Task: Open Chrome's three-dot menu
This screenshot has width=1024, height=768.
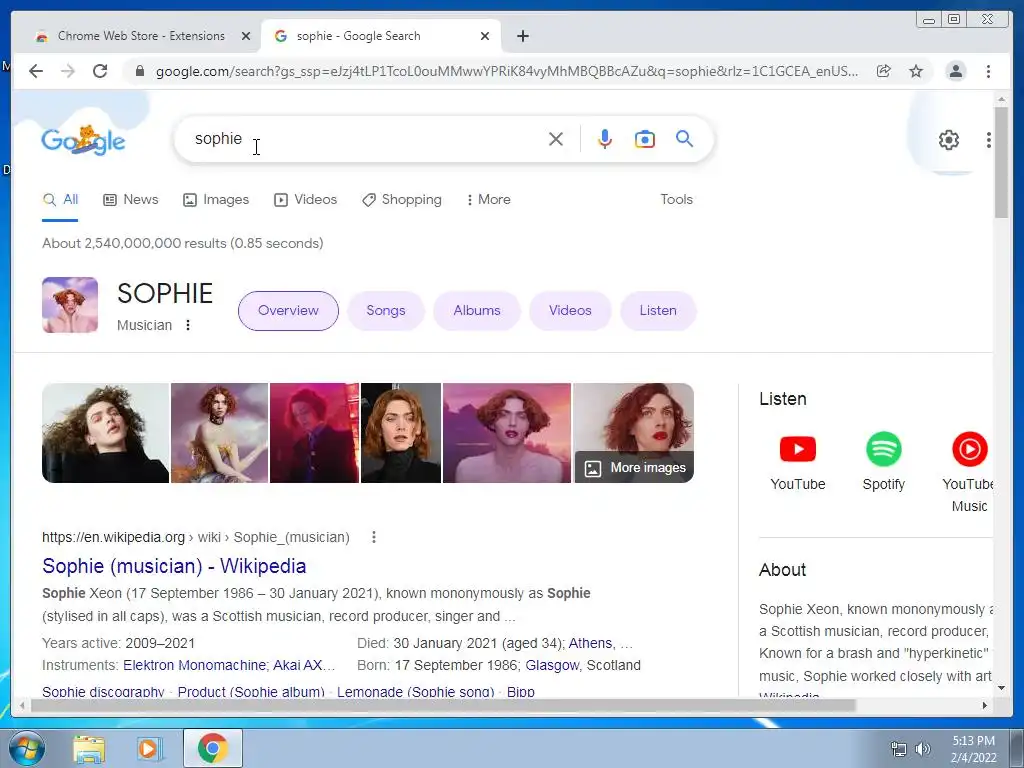Action: click(x=989, y=71)
